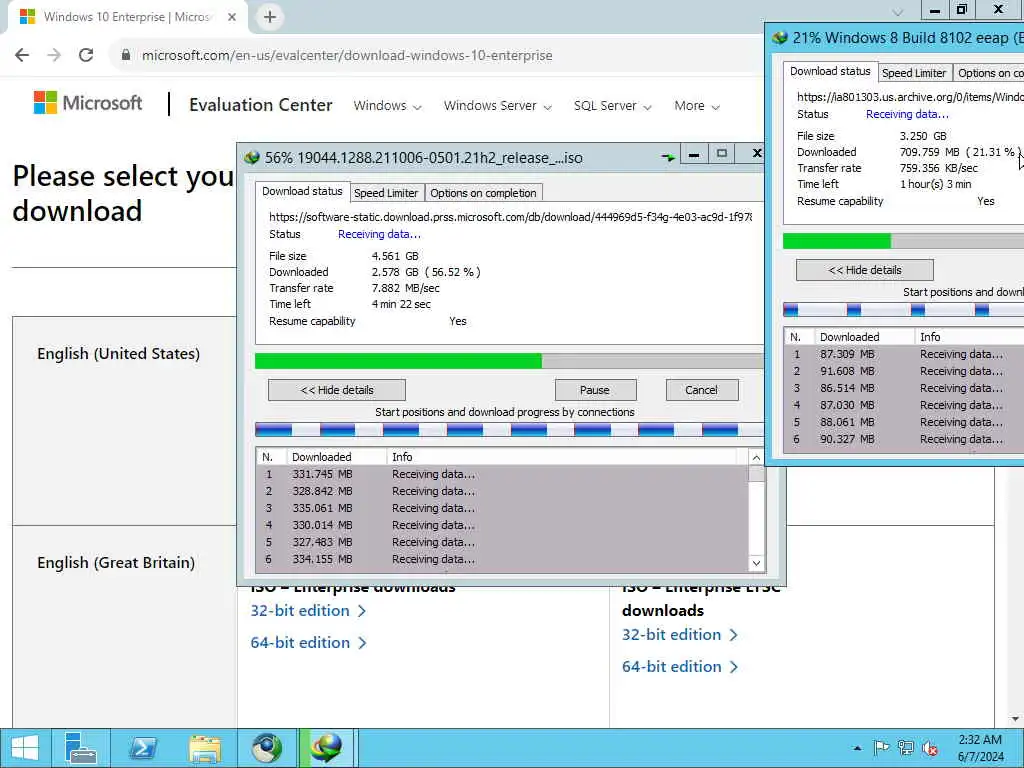
Task: Click the Microsoft logo
Action: click(x=88, y=103)
